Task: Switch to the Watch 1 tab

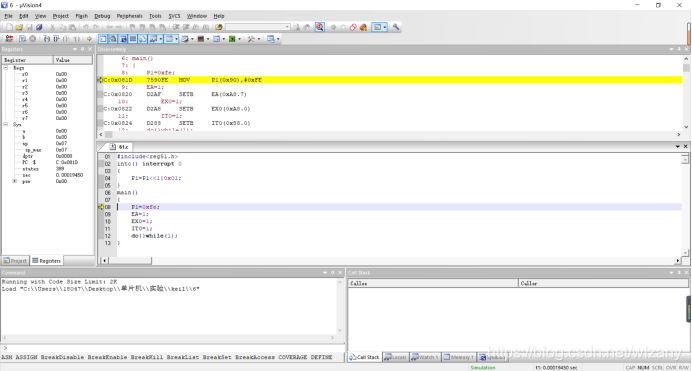Action: click(x=425, y=357)
